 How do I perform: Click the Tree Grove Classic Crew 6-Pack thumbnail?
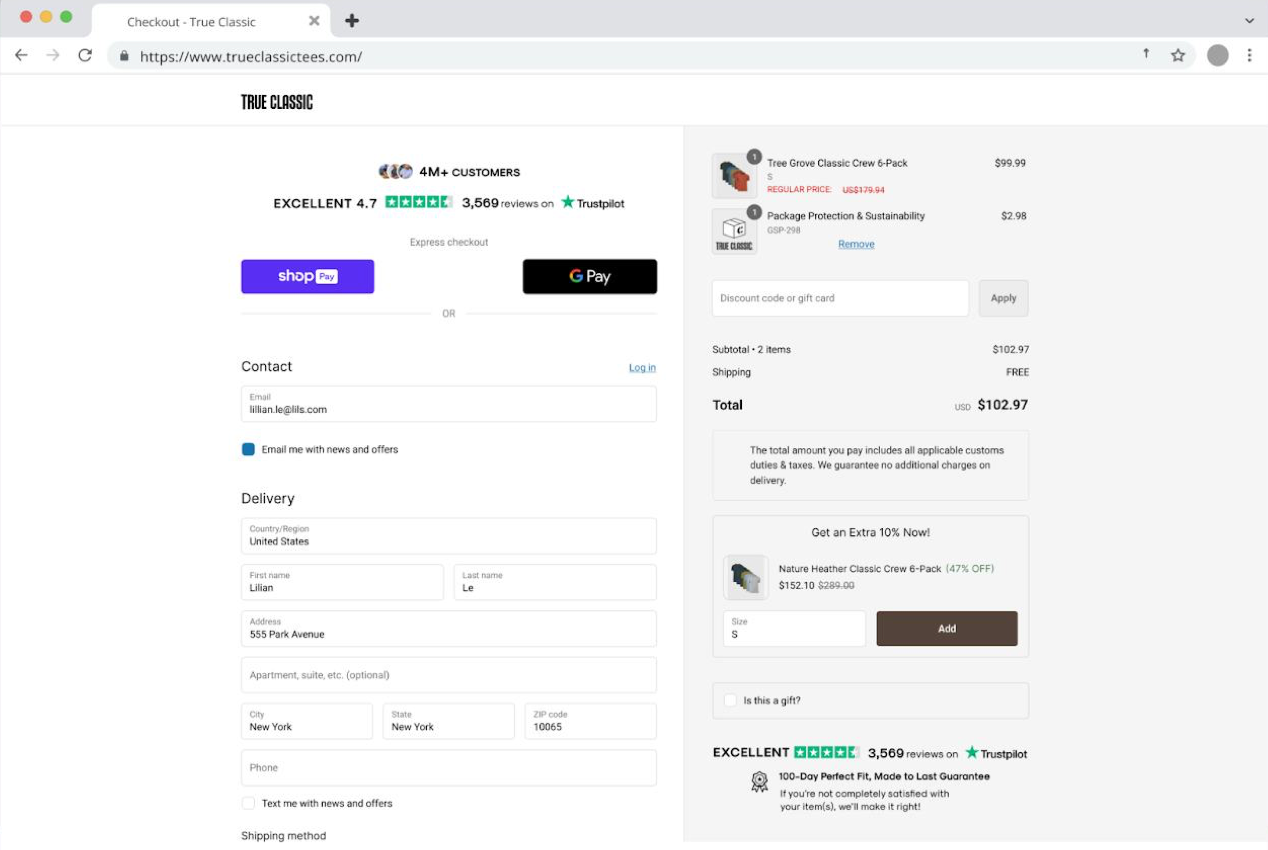tap(734, 177)
